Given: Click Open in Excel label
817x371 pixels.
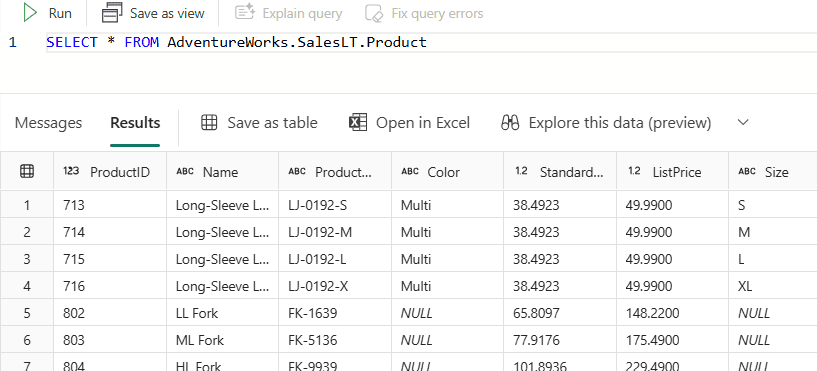Looking at the screenshot, I should pyautogui.click(x=423, y=123).
